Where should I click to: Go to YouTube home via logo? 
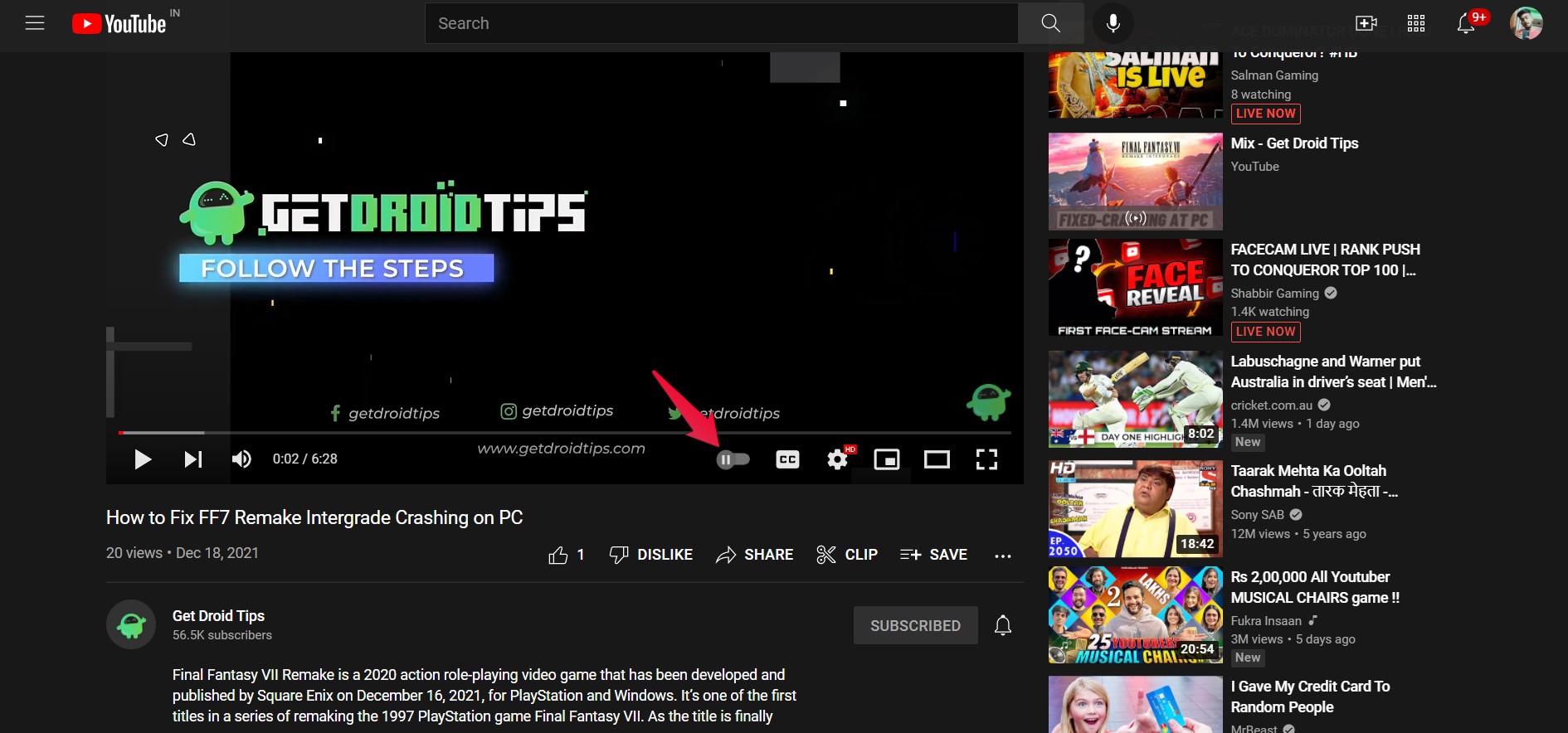point(119,24)
